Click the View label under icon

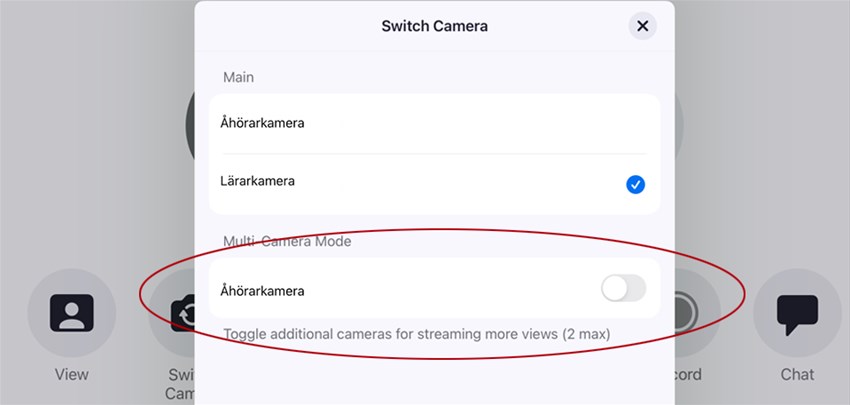[x=71, y=375]
